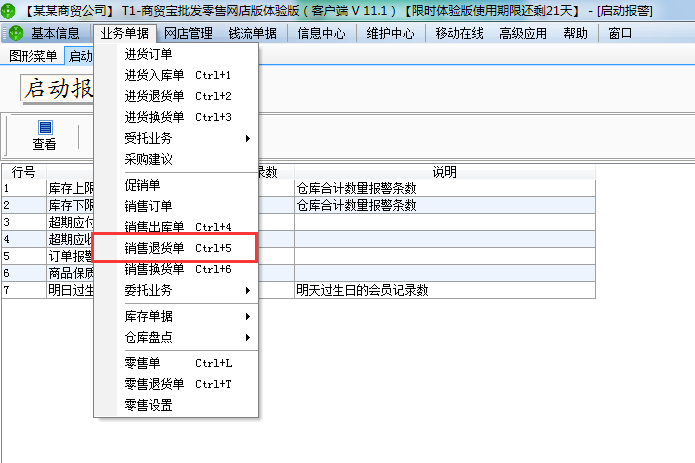Expand the 委托业务 submenu
This screenshot has width=695, height=463.
pos(176,290)
